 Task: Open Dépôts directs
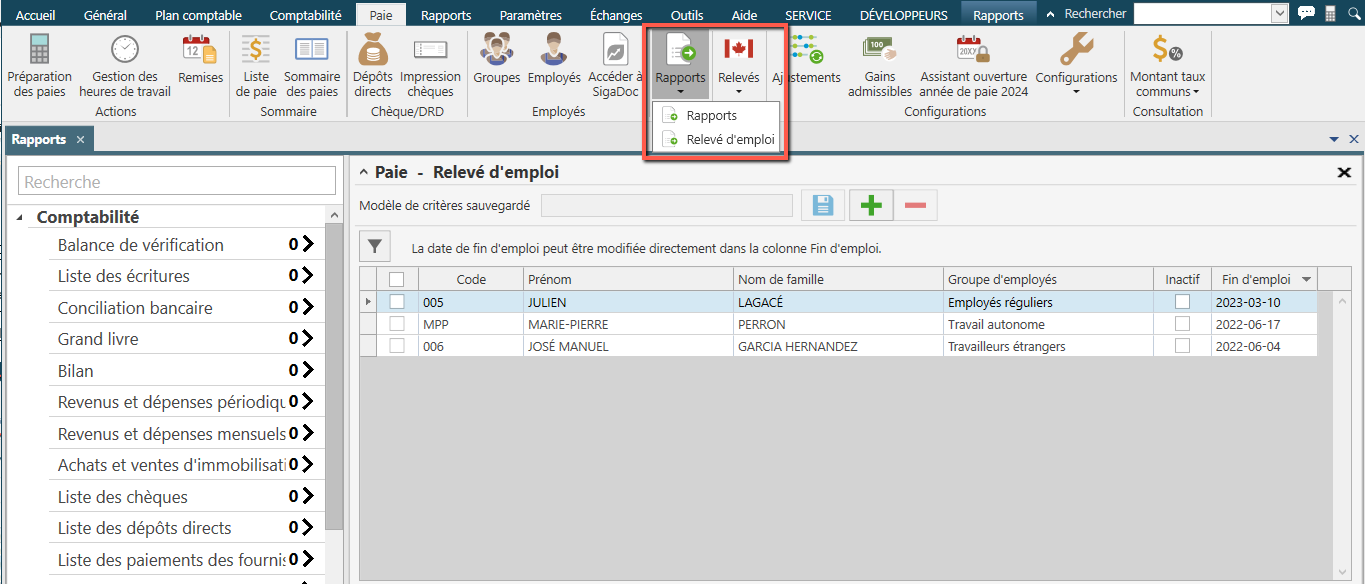coord(373,65)
